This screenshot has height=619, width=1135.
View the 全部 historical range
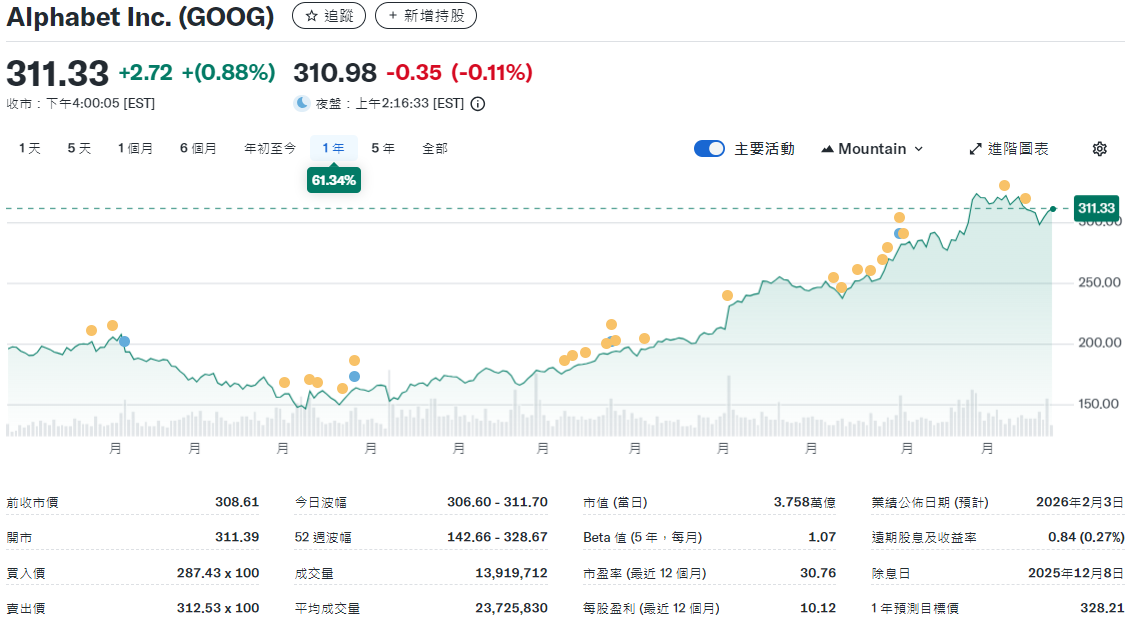point(434,147)
